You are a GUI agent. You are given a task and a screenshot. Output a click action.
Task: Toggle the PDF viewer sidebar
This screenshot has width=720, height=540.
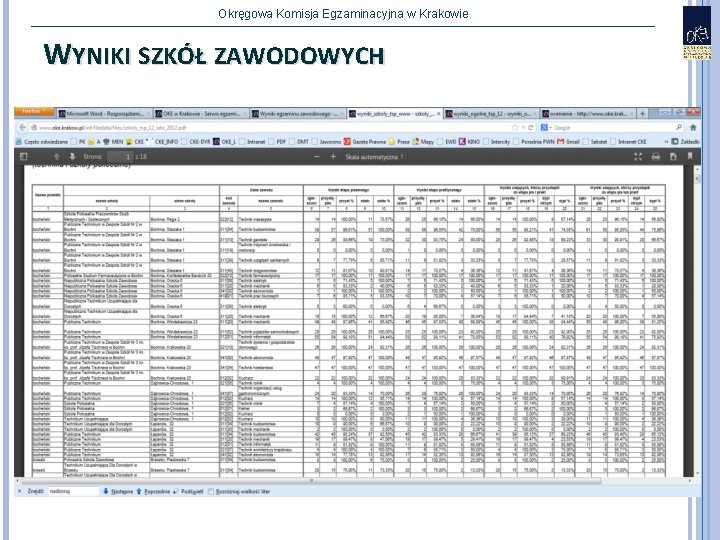pyautogui.click(x=24, y=157)
